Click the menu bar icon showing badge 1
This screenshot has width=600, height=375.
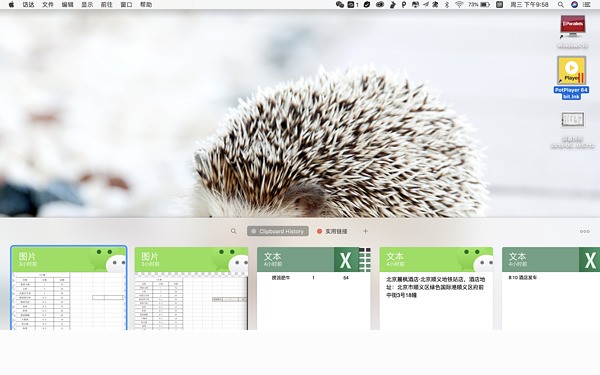point(353,5)
